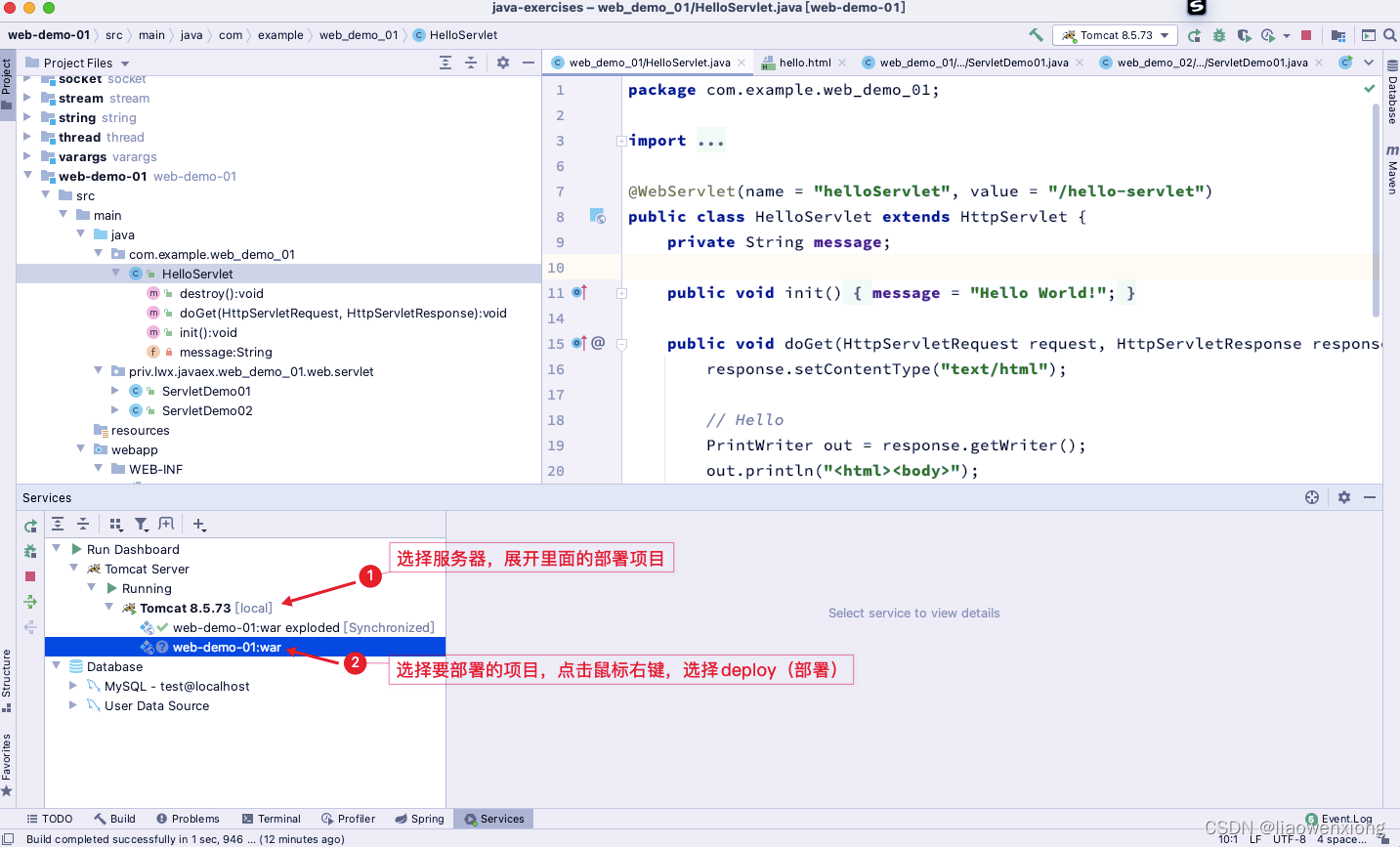Select the web-demo-01:war artifact row

pyautogui.click(x=245, y=647)
